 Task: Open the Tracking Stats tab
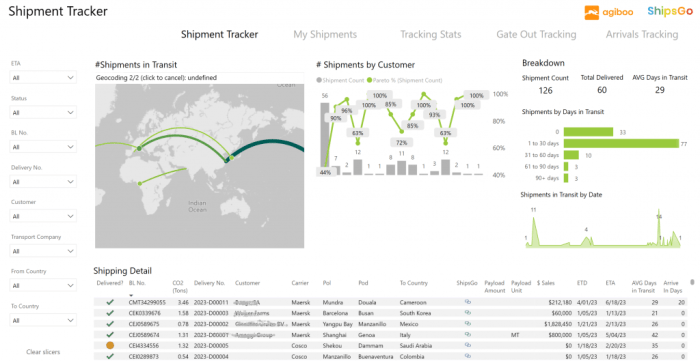[x=431, y=34]
